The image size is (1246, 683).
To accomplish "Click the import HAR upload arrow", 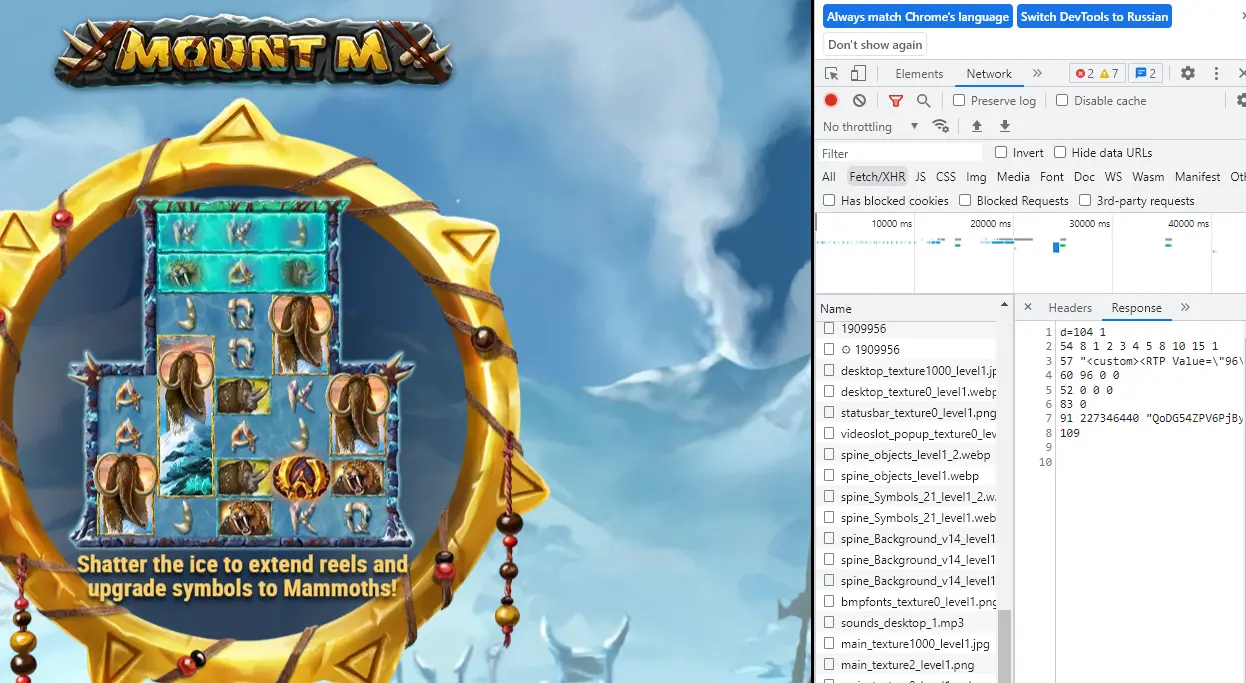I will pos(977,126).
